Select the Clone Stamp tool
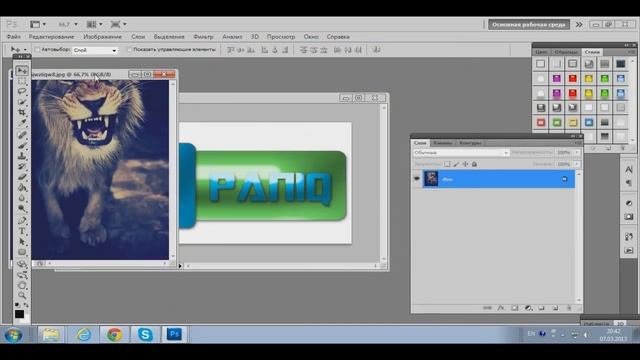 tap(22, 156)
